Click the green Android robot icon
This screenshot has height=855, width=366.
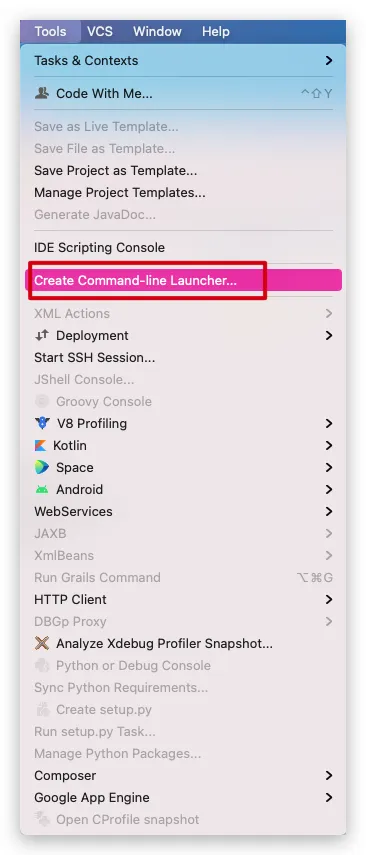tap(41, 490)
